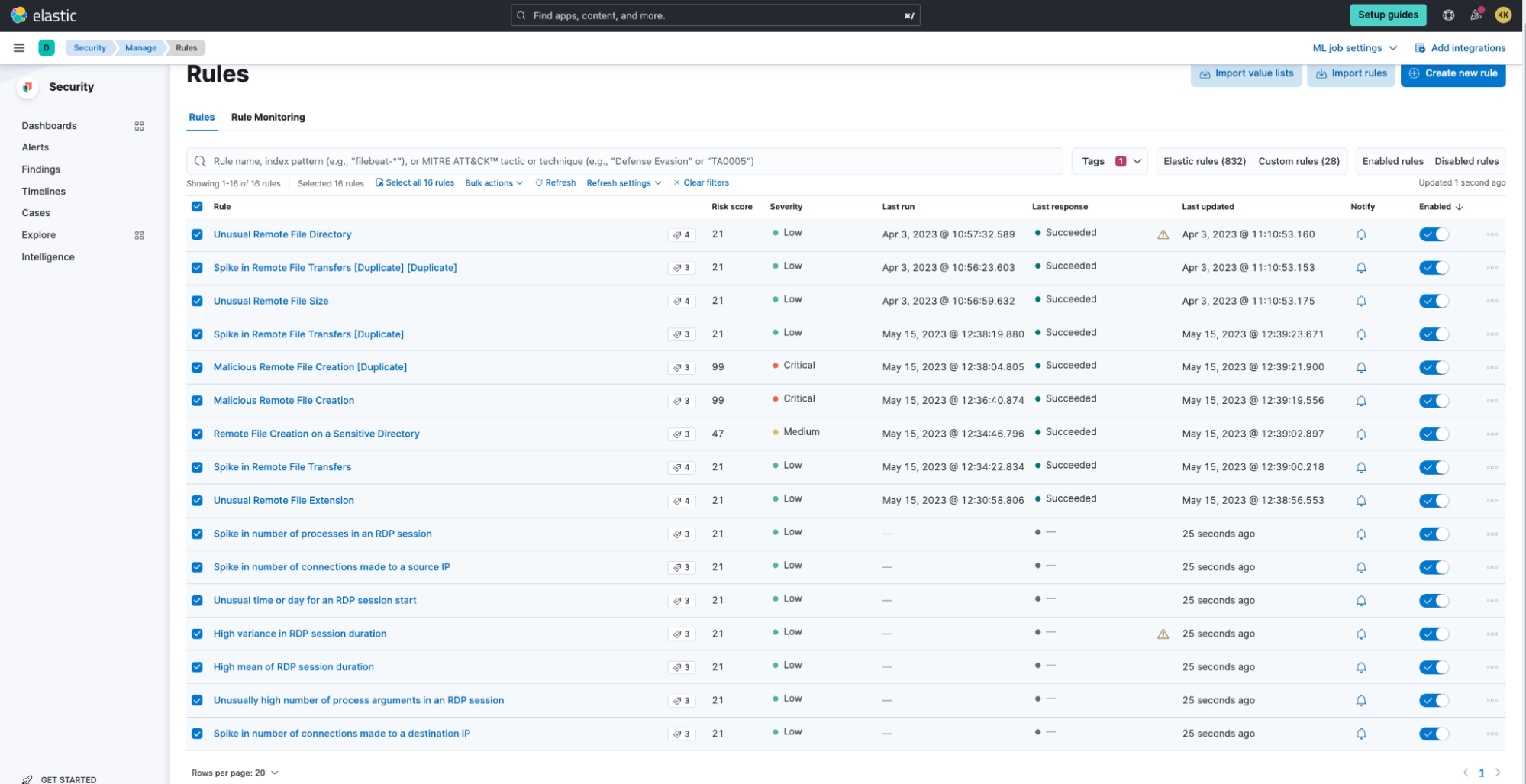Image resolution: width=1526 pixels, height=784 pixels.
Task: Navigate to Manage breadcrumb
Action: pos(140,48)
